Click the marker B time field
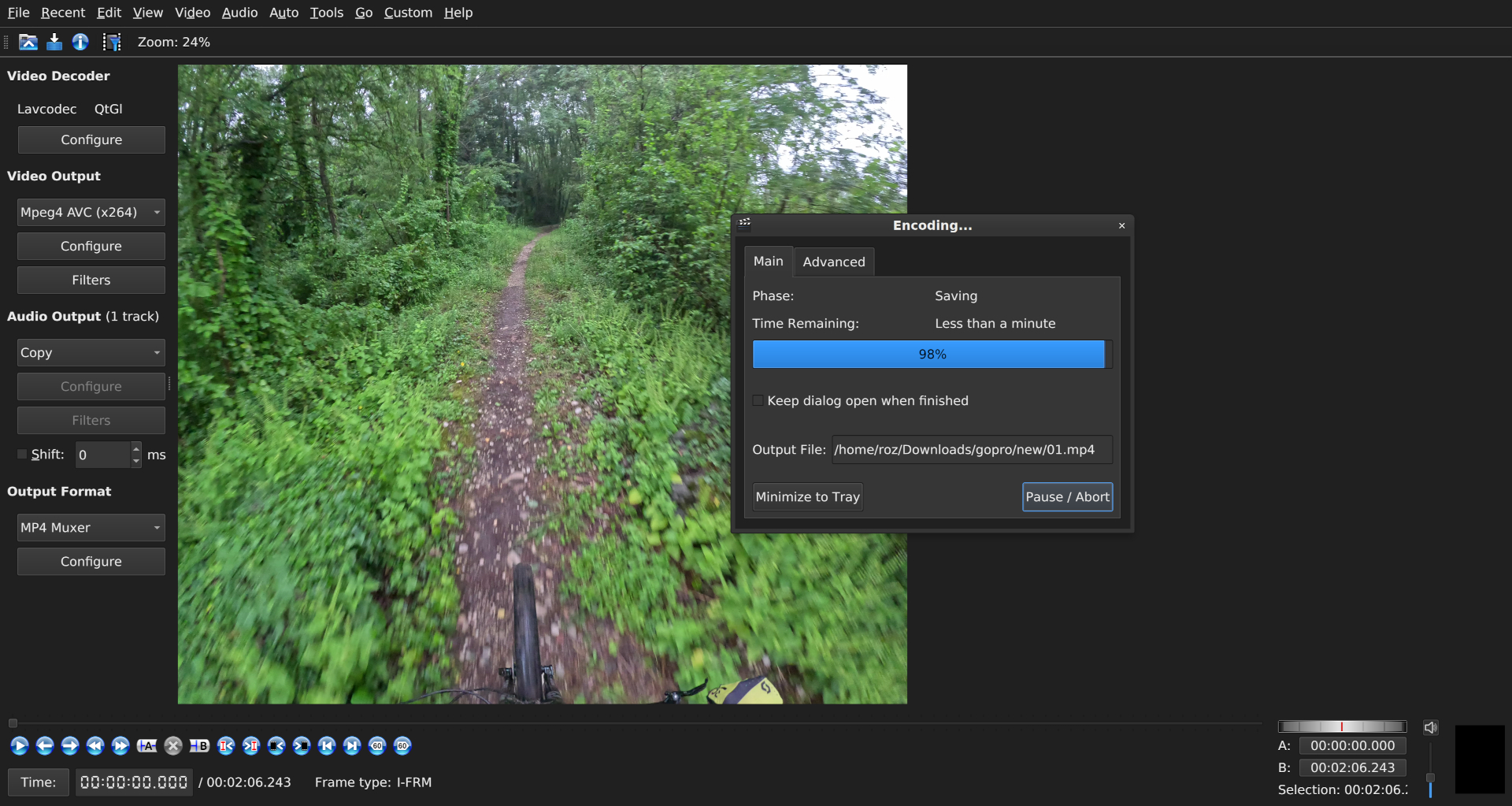Screen dimensions: 1512x806 [1352, 767]
